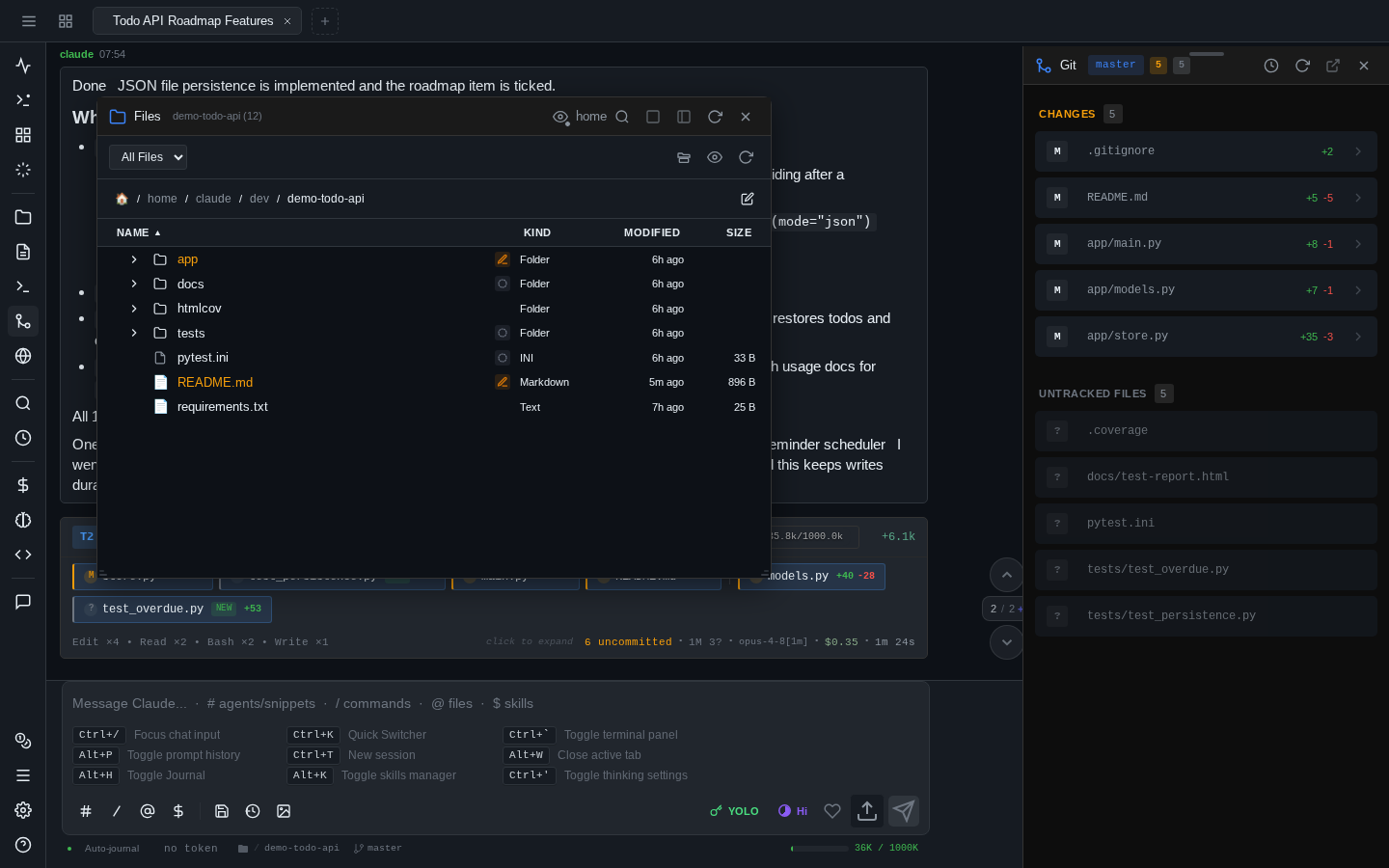Toggle the Hi thinking level setting

click(793, 811)
